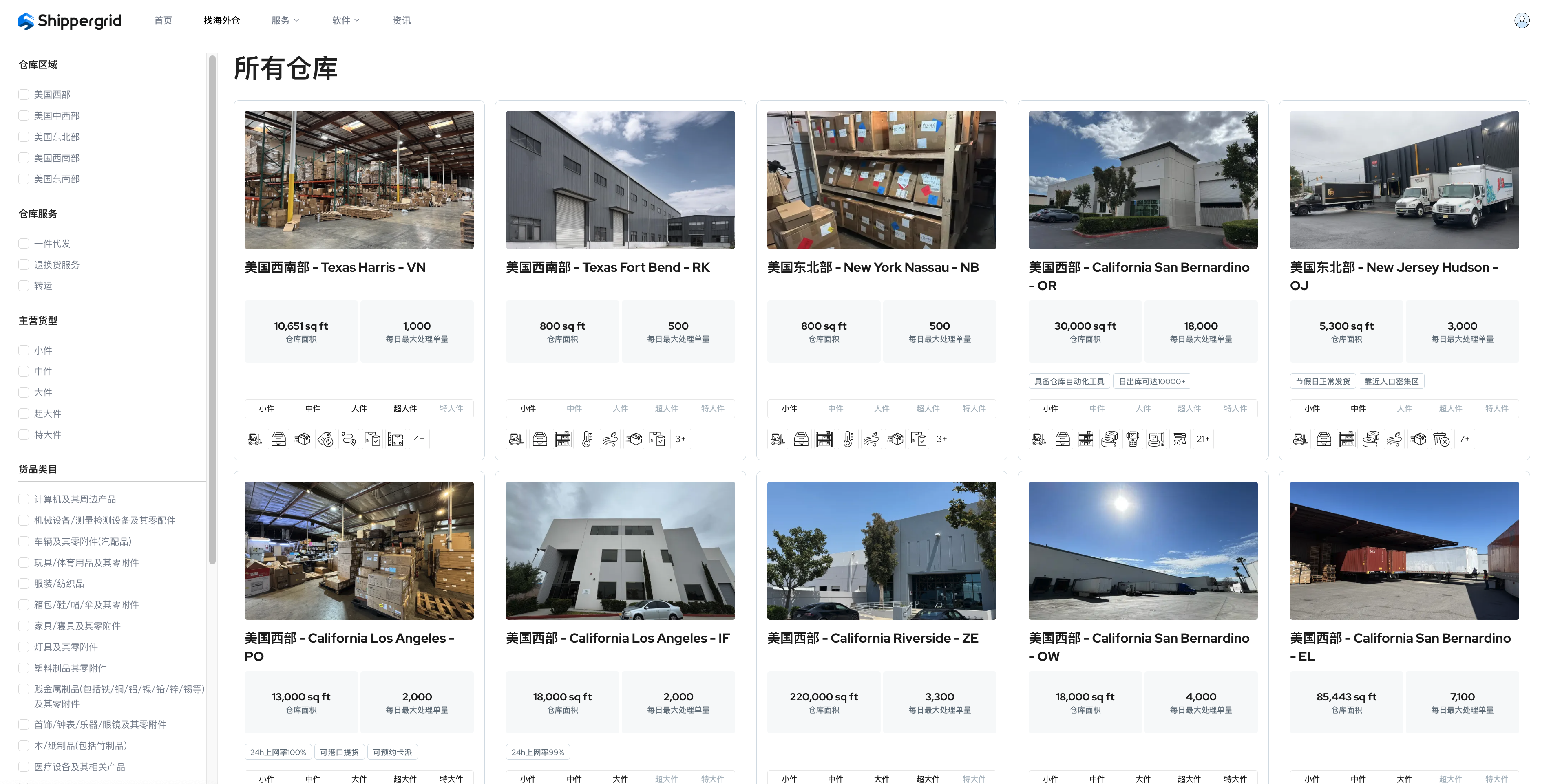
Task: Click the forklift icon on Texas Harris VN card
Action: coord(255,439)
